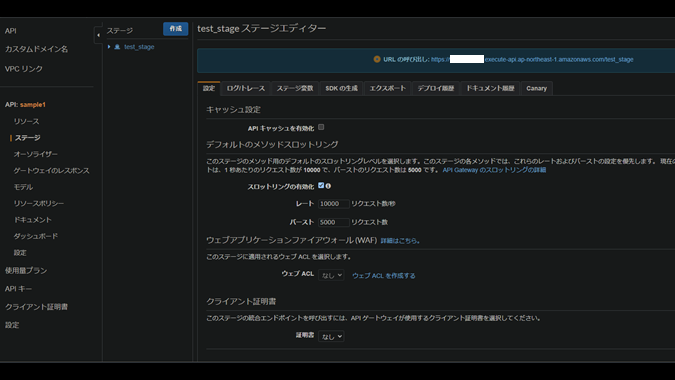Open the SDK の生成 tab
Screen dimensions: 675x380
[341, 88]
